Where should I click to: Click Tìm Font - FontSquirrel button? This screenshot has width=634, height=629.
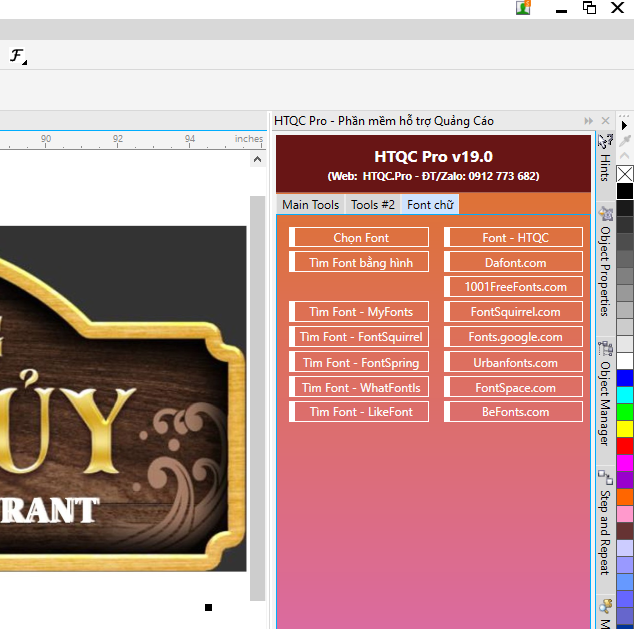(x=359, y=337)
